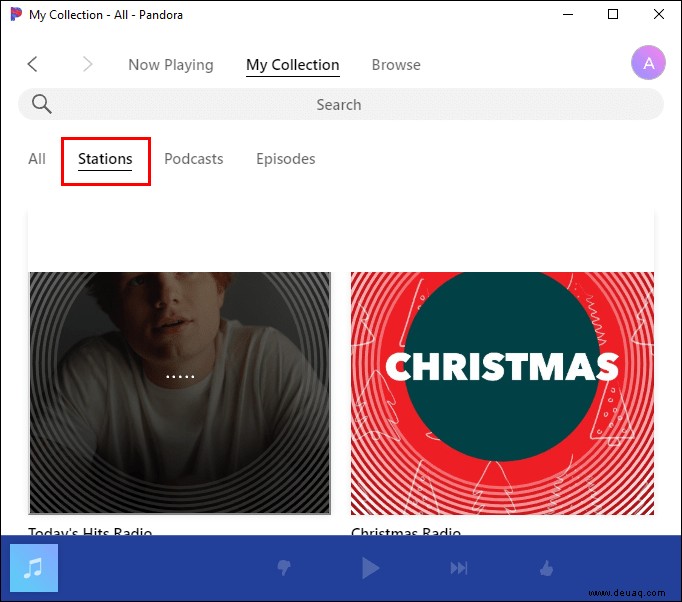Click the Pandora logo in title bar

16,14
